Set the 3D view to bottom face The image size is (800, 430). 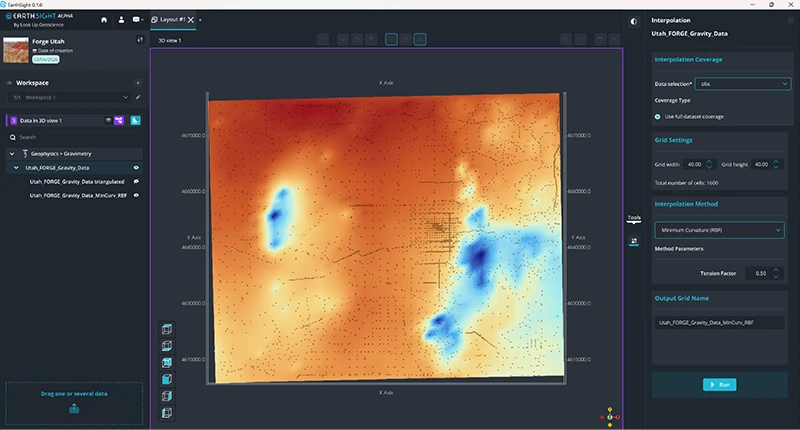pos(167,346)
